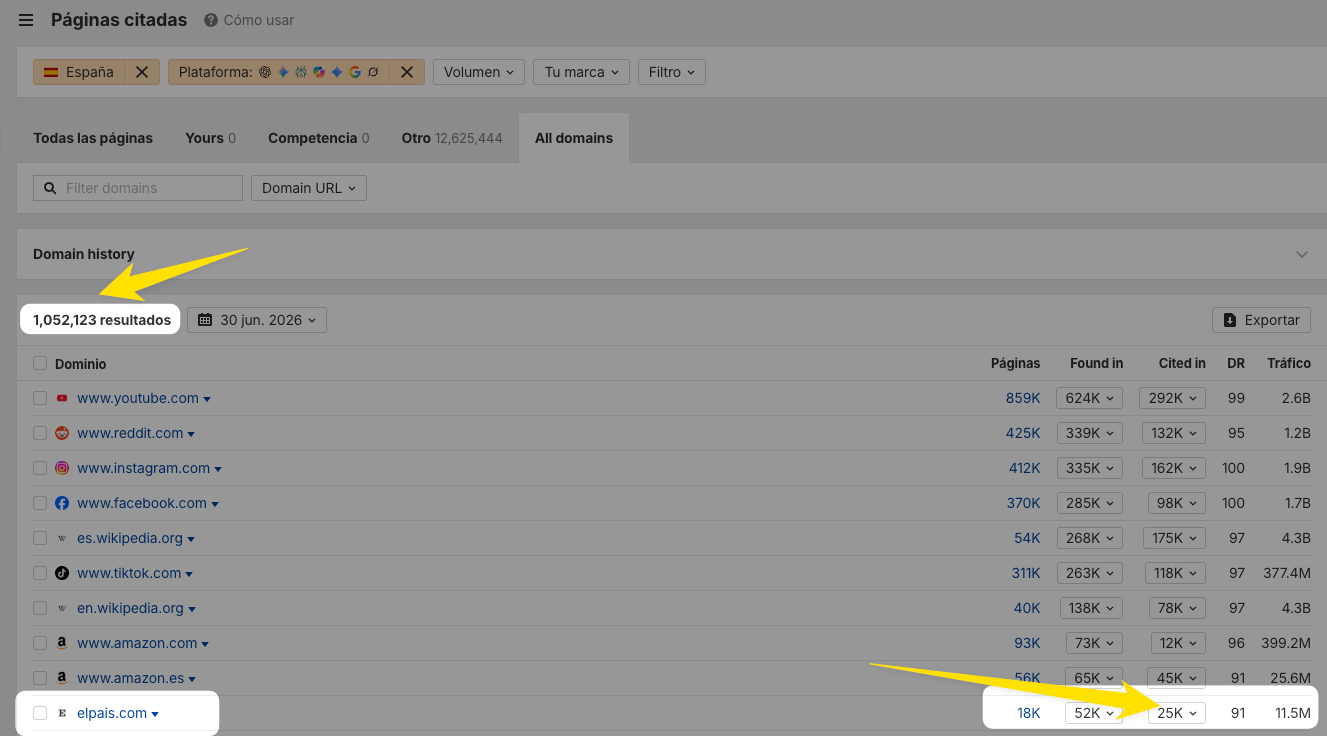Click the Páginas column header
This screenshot has height=736, width=1327.
point(1015,363)
